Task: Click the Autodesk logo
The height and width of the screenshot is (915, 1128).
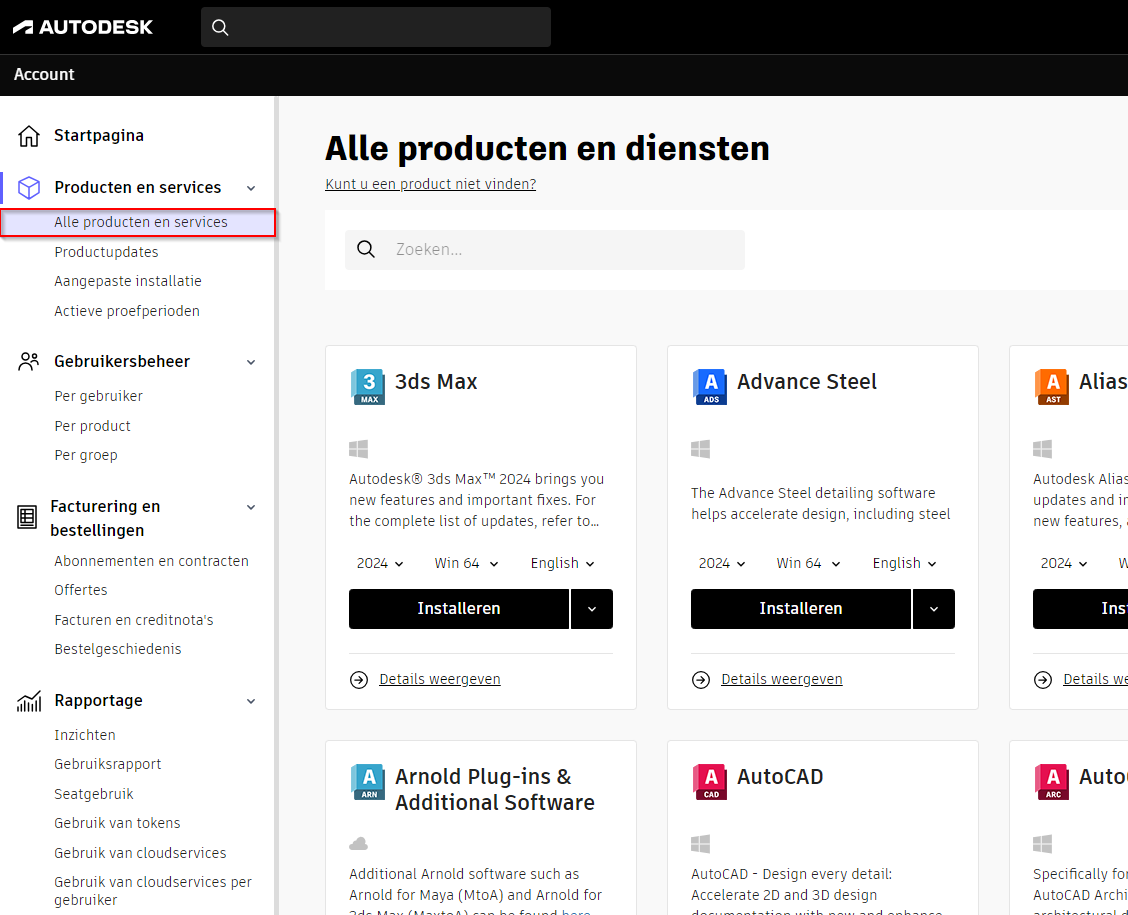Action: point(83,27)
